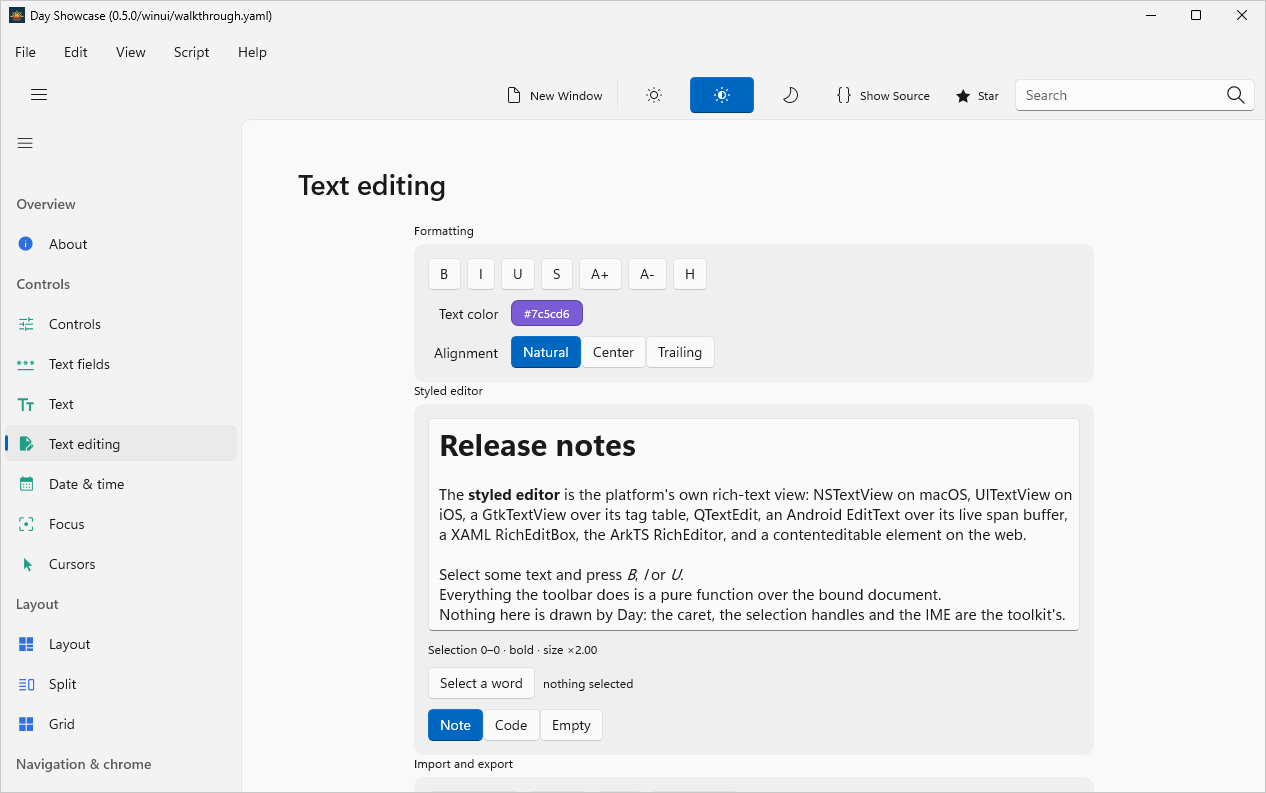Click the 'Selection 0–0 · bold · size ×2.00' status
The height and width of the screenshot is (793, 1266).
click(x=512, y=650)
